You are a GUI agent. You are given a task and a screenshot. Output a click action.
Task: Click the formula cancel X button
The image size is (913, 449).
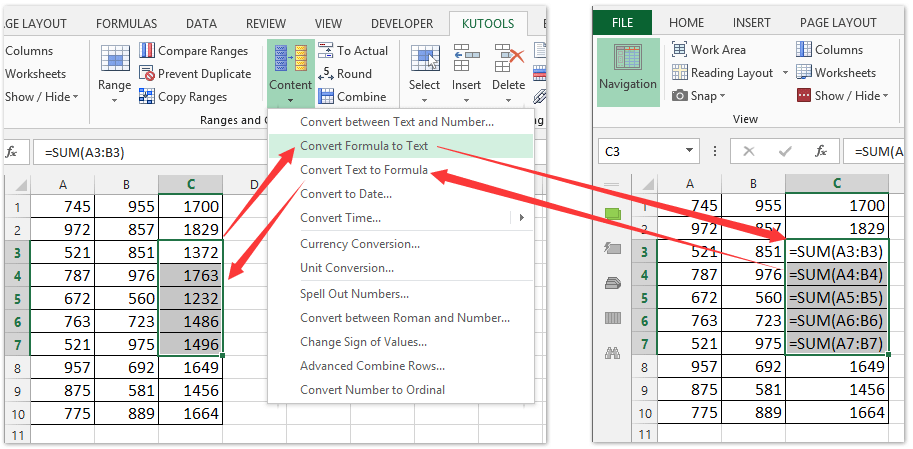click(x=746, y=152)
